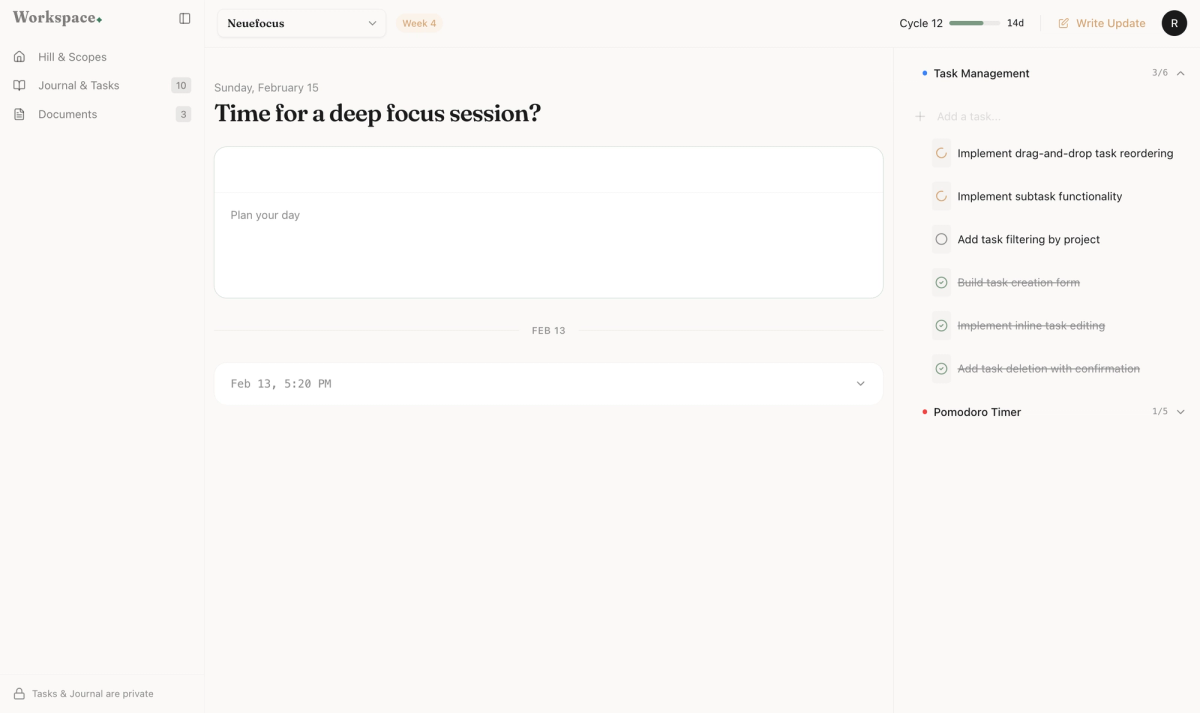Open the Neuefocus workspace dropdown

300,23
